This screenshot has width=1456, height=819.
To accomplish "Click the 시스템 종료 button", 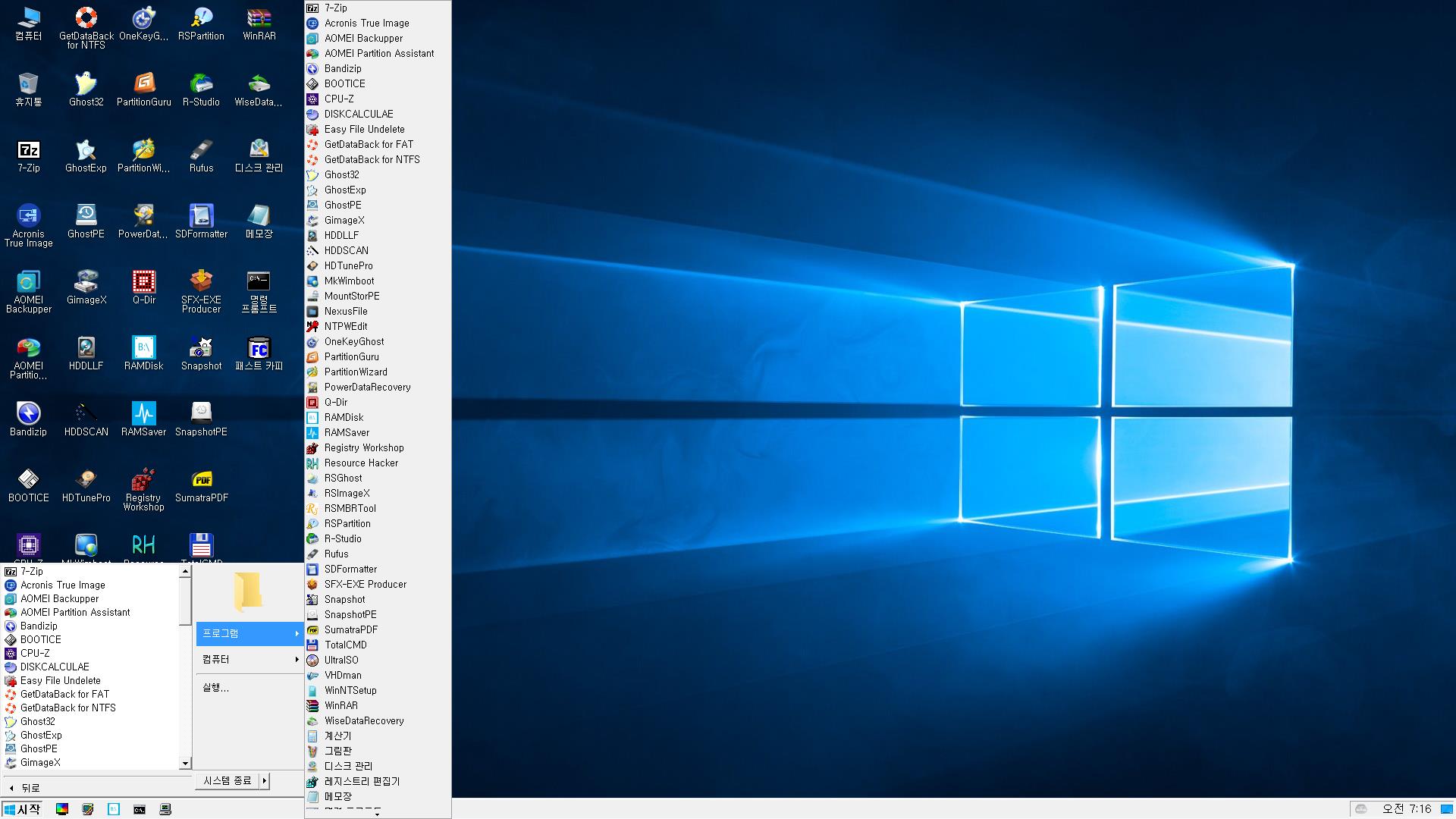I will (227, 780).
